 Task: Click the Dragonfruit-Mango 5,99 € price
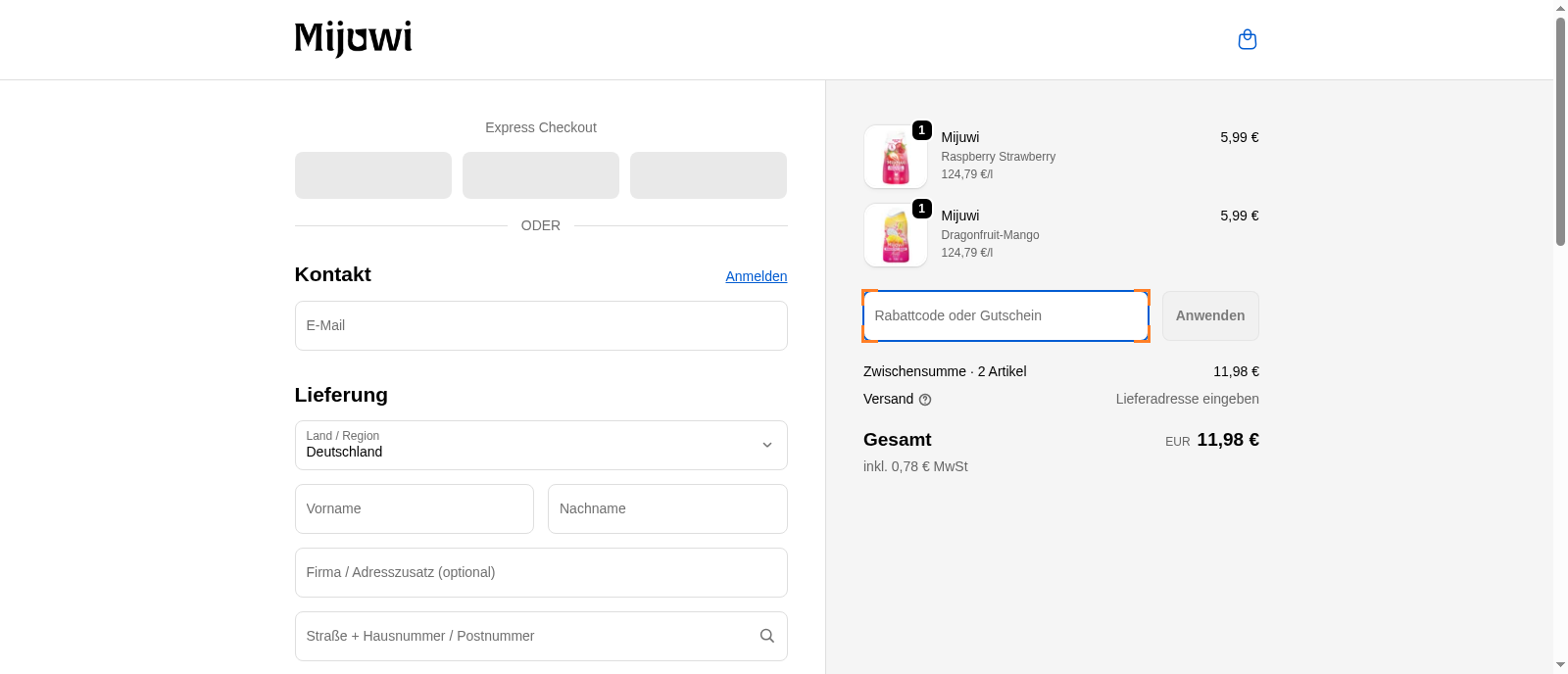click(x=1240, y=216)
